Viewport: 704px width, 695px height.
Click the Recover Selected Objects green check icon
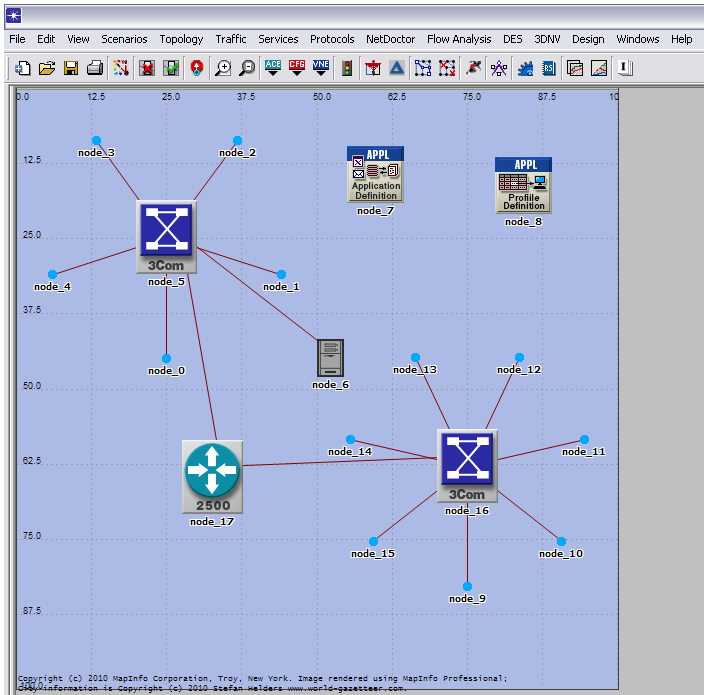(171, 68)
